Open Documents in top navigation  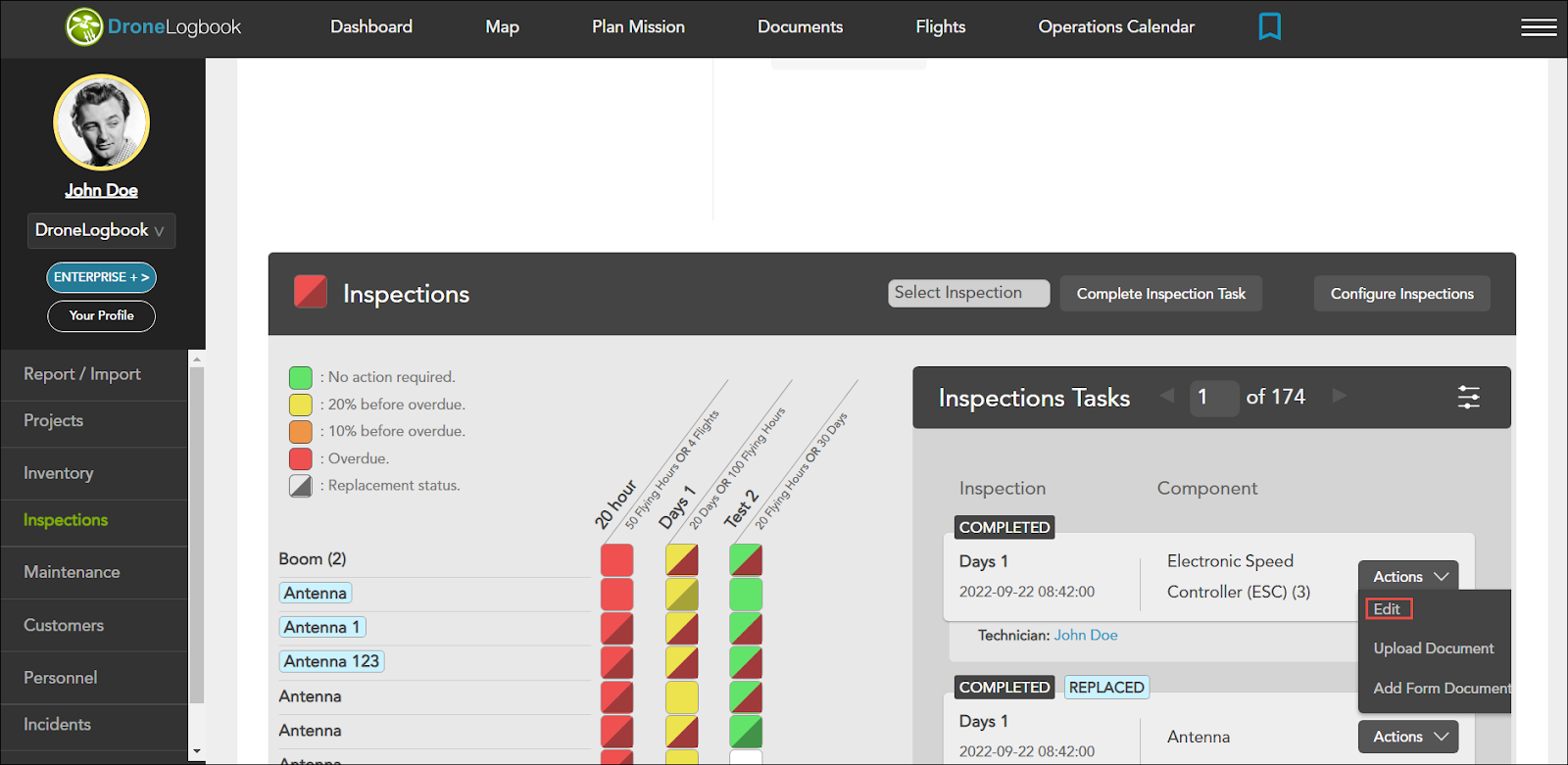point(800,27)
